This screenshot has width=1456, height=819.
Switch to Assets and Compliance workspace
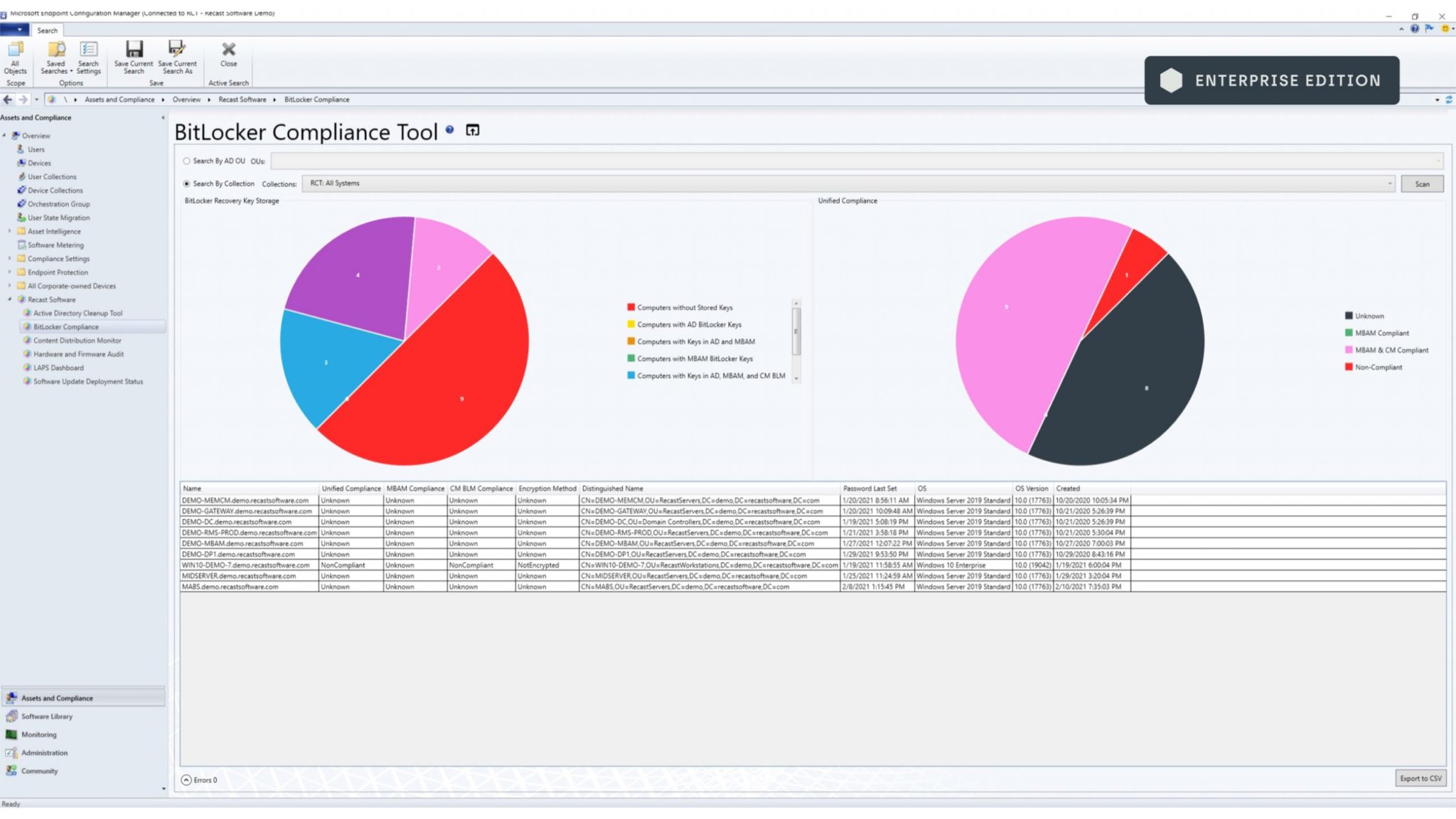point(84,698)
